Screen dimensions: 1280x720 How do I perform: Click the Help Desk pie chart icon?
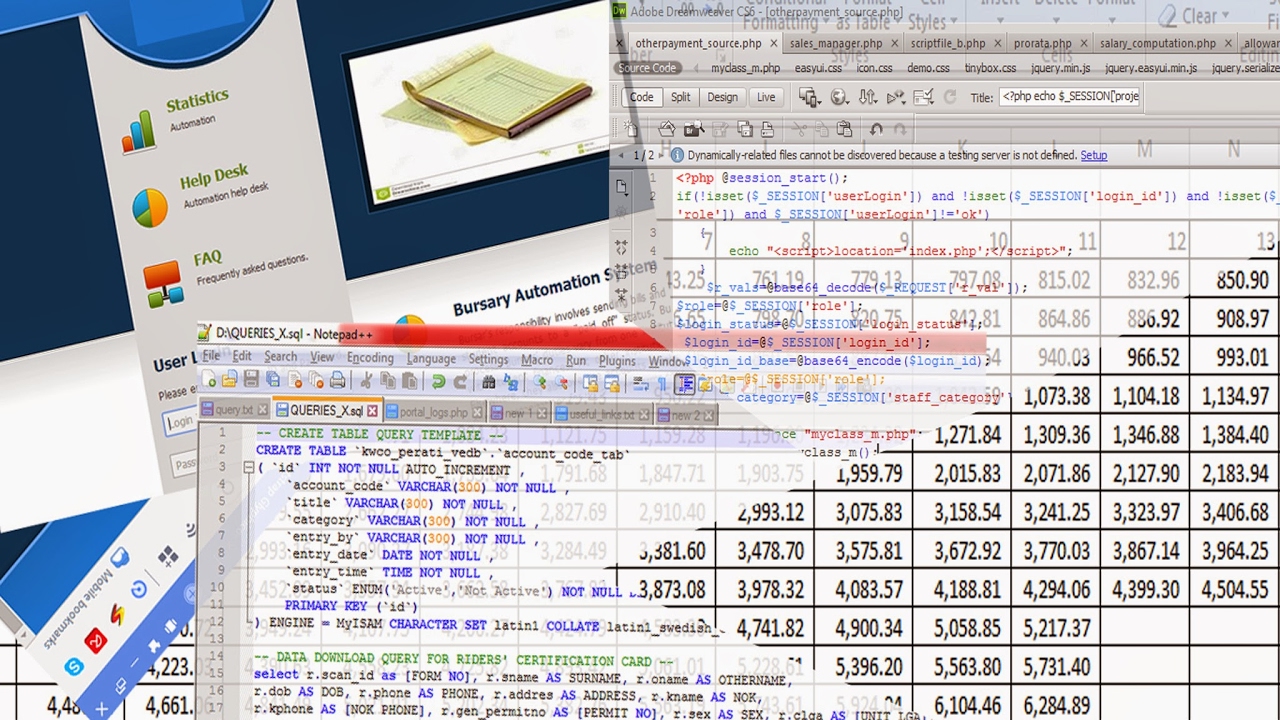pos(150,208)
